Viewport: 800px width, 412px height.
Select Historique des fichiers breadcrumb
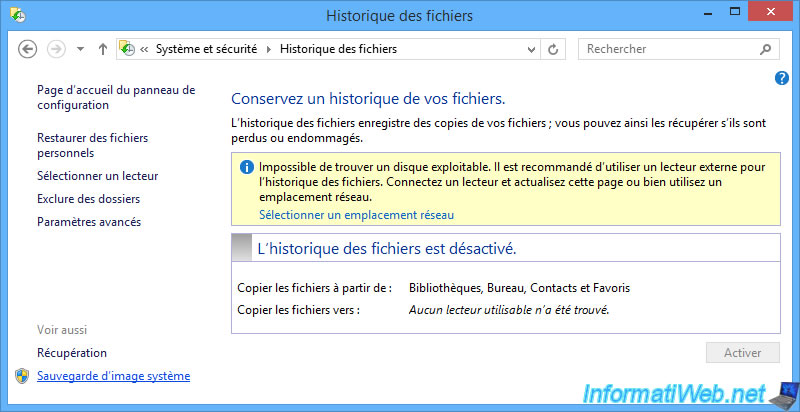338,49
